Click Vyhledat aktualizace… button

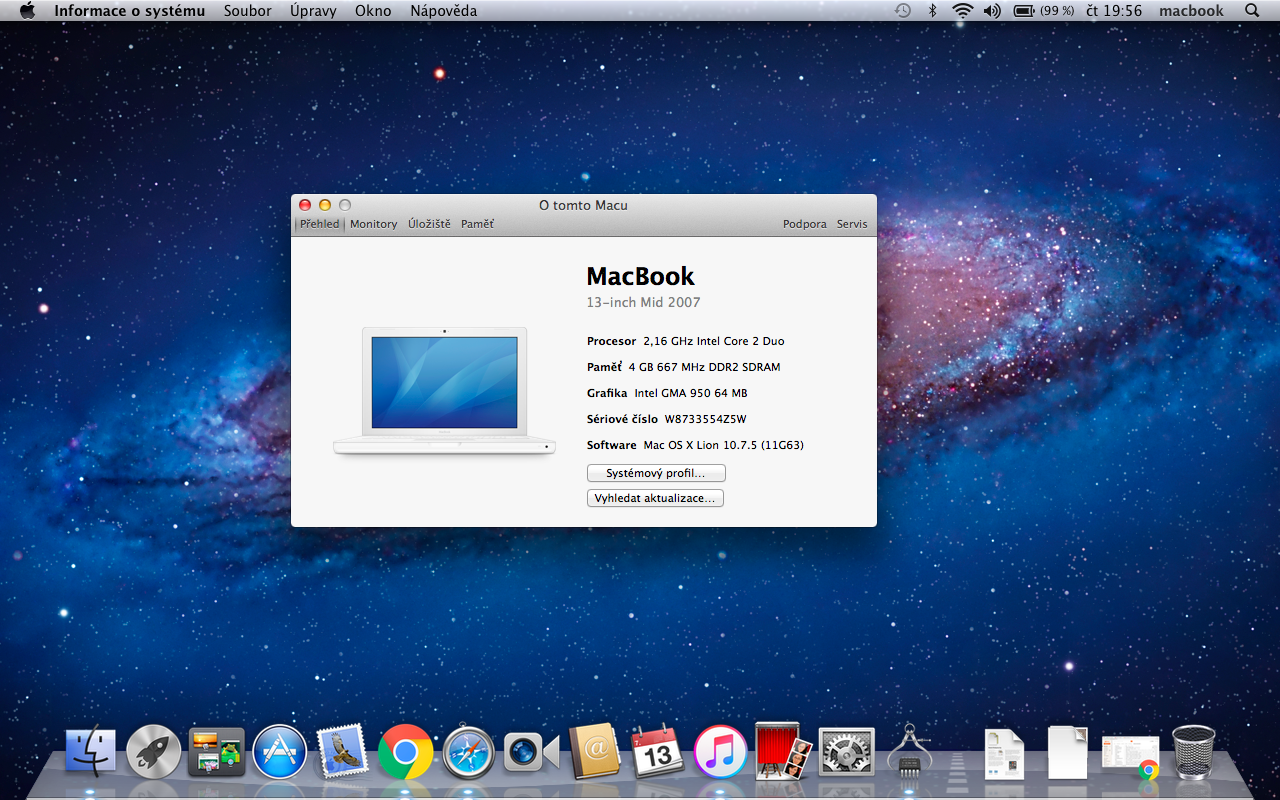click(655, 498)
